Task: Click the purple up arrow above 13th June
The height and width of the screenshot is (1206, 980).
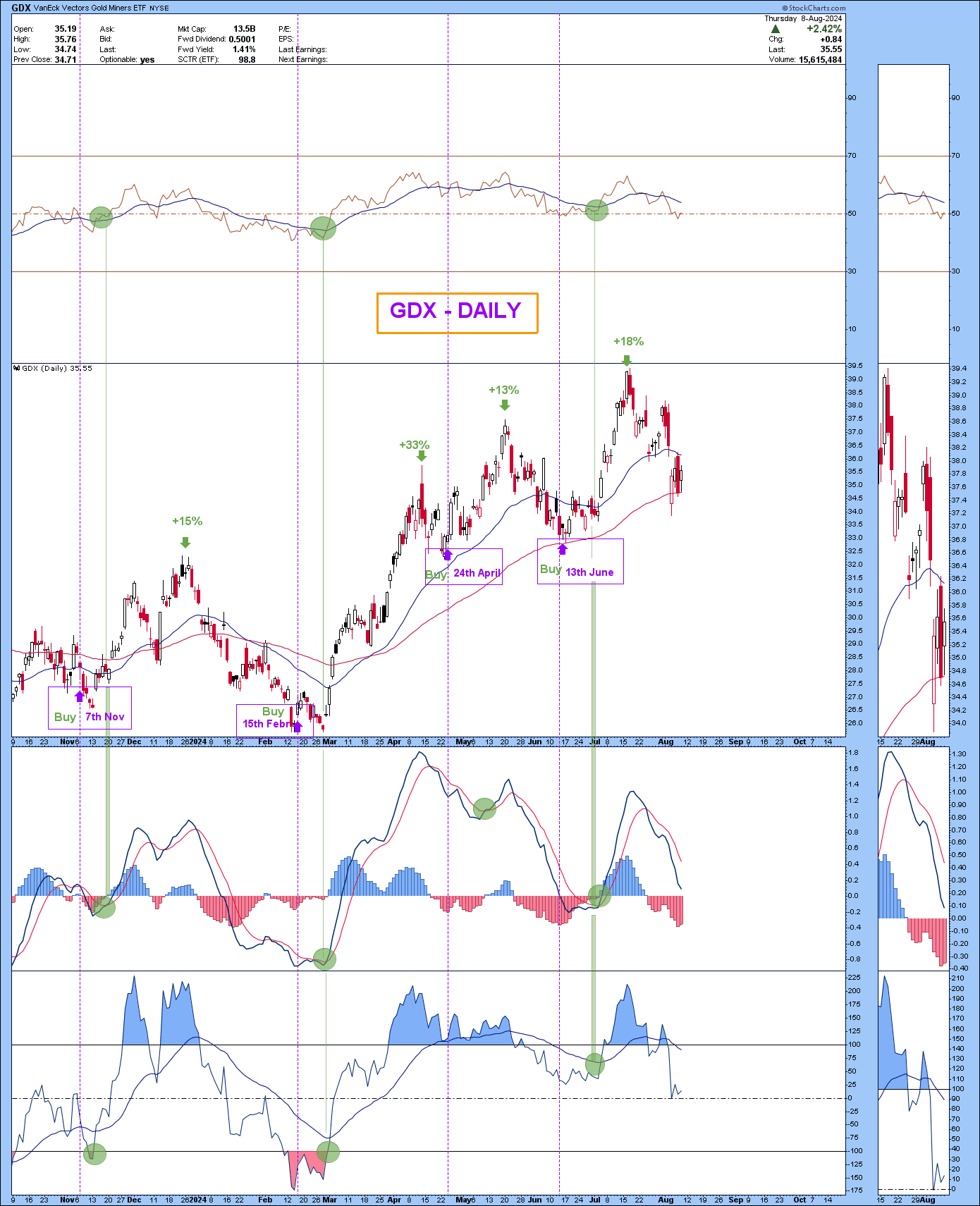Action: pyautogui.click(x=563, y=549)
